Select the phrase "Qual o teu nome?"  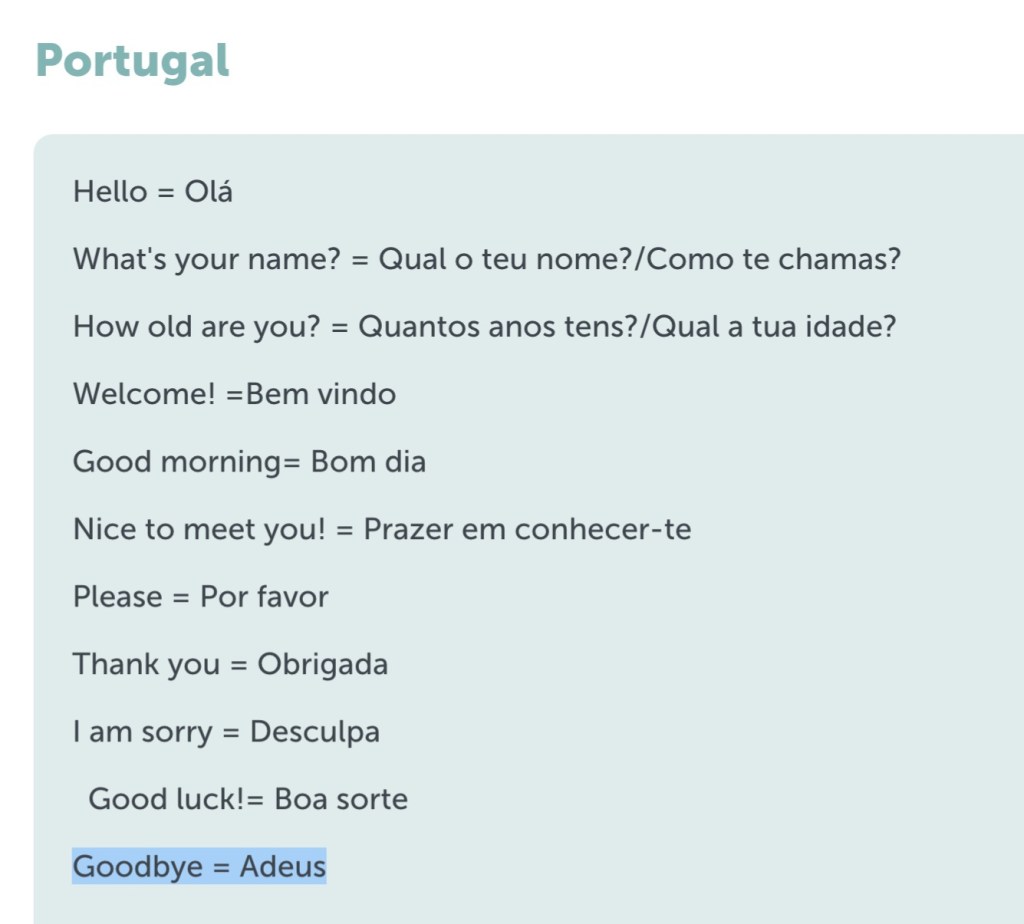(506, 260)
